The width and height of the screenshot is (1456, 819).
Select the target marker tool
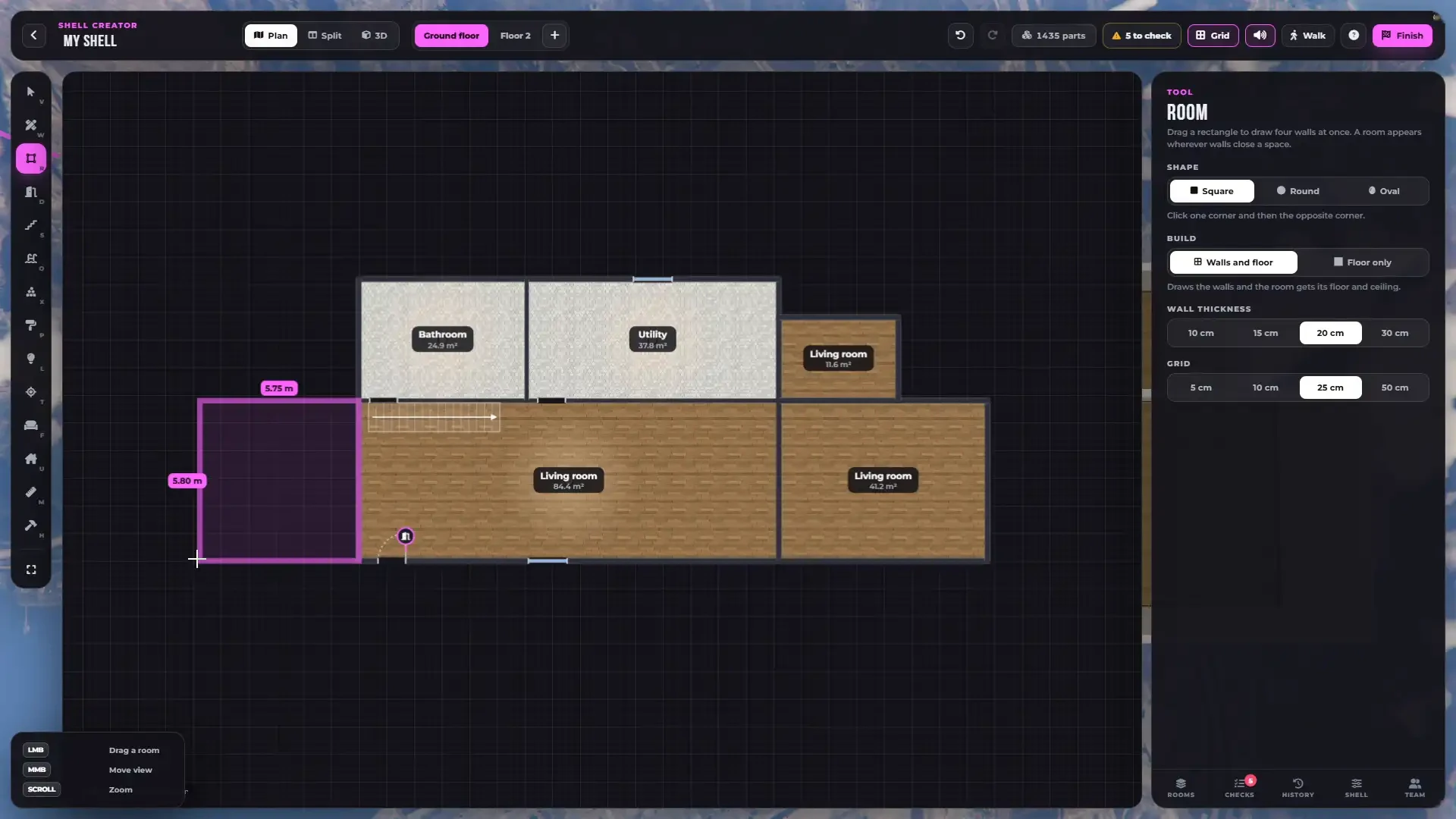31,392
